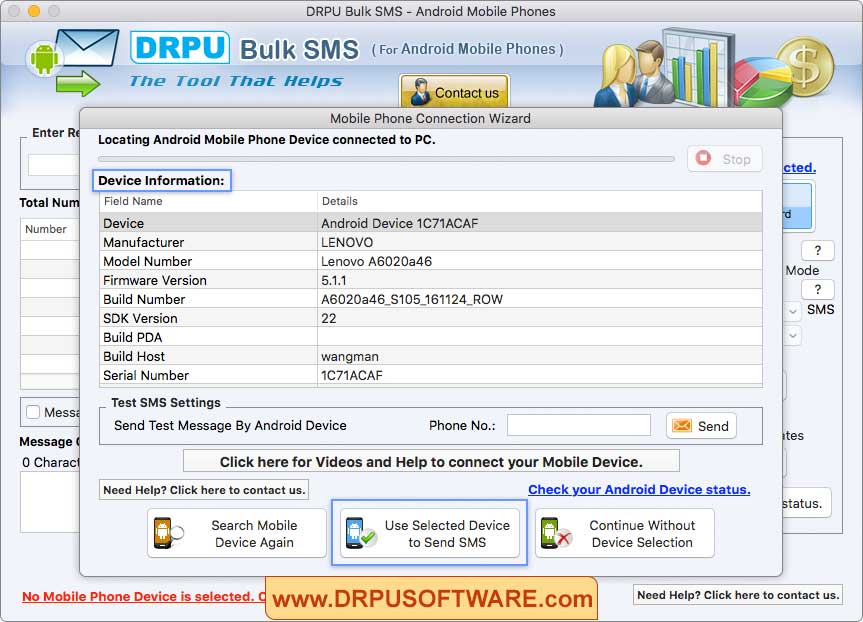Open the Contact us button
This screenshot has width=863, height=622.
(x=454, y=91)
